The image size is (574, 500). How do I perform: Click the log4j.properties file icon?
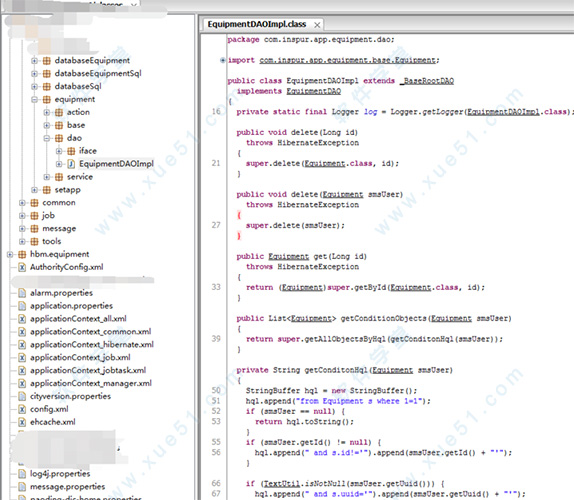click(x=22, y=474)
